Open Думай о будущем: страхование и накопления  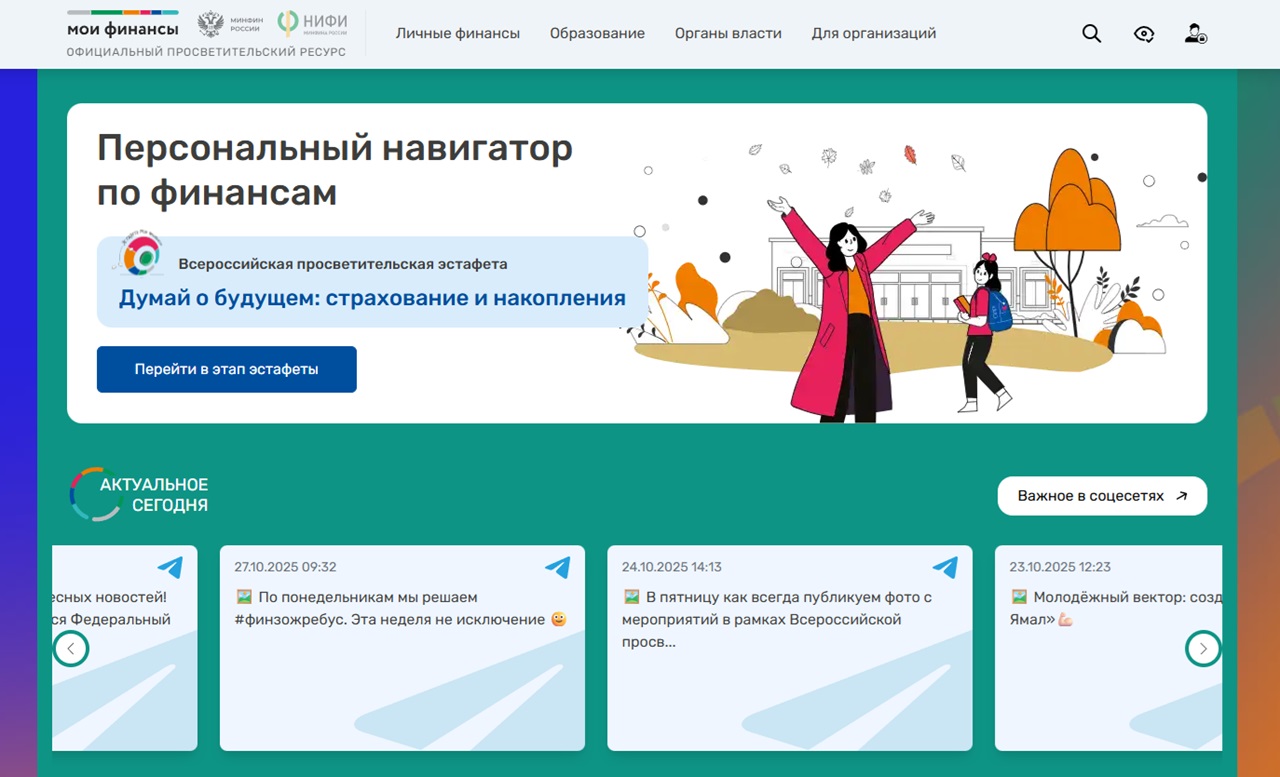pos(371,297)
